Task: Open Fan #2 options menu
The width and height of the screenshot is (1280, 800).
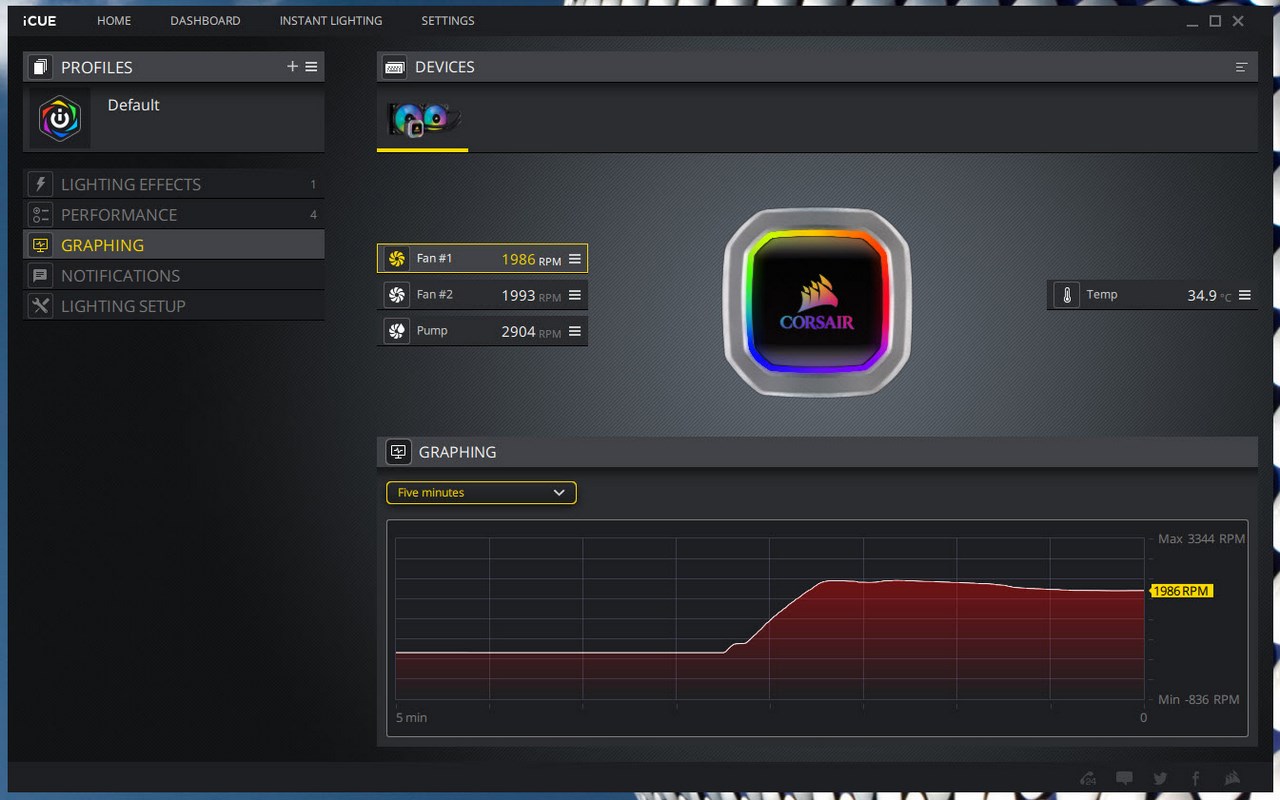Action: tap(575, 295)
